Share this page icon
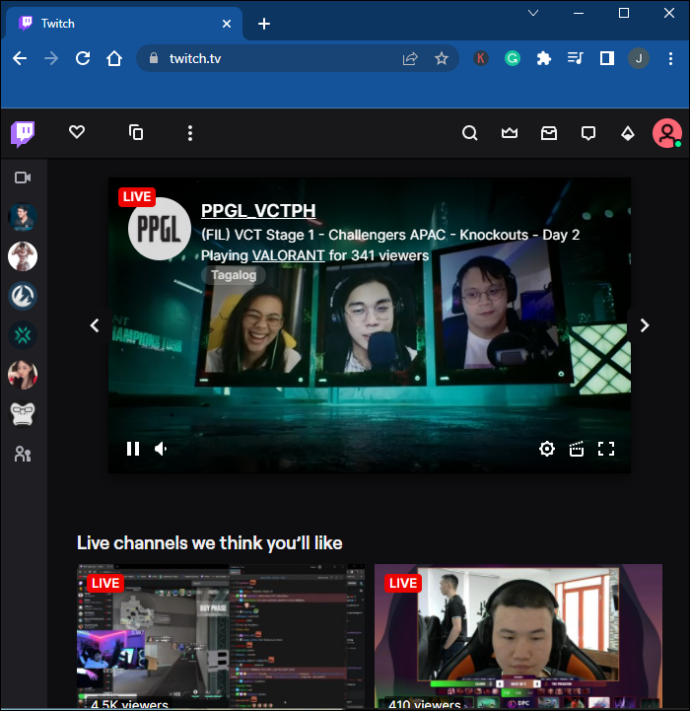Image resolution: width=690 pixels, height=711 pixels. click(410, 58)
